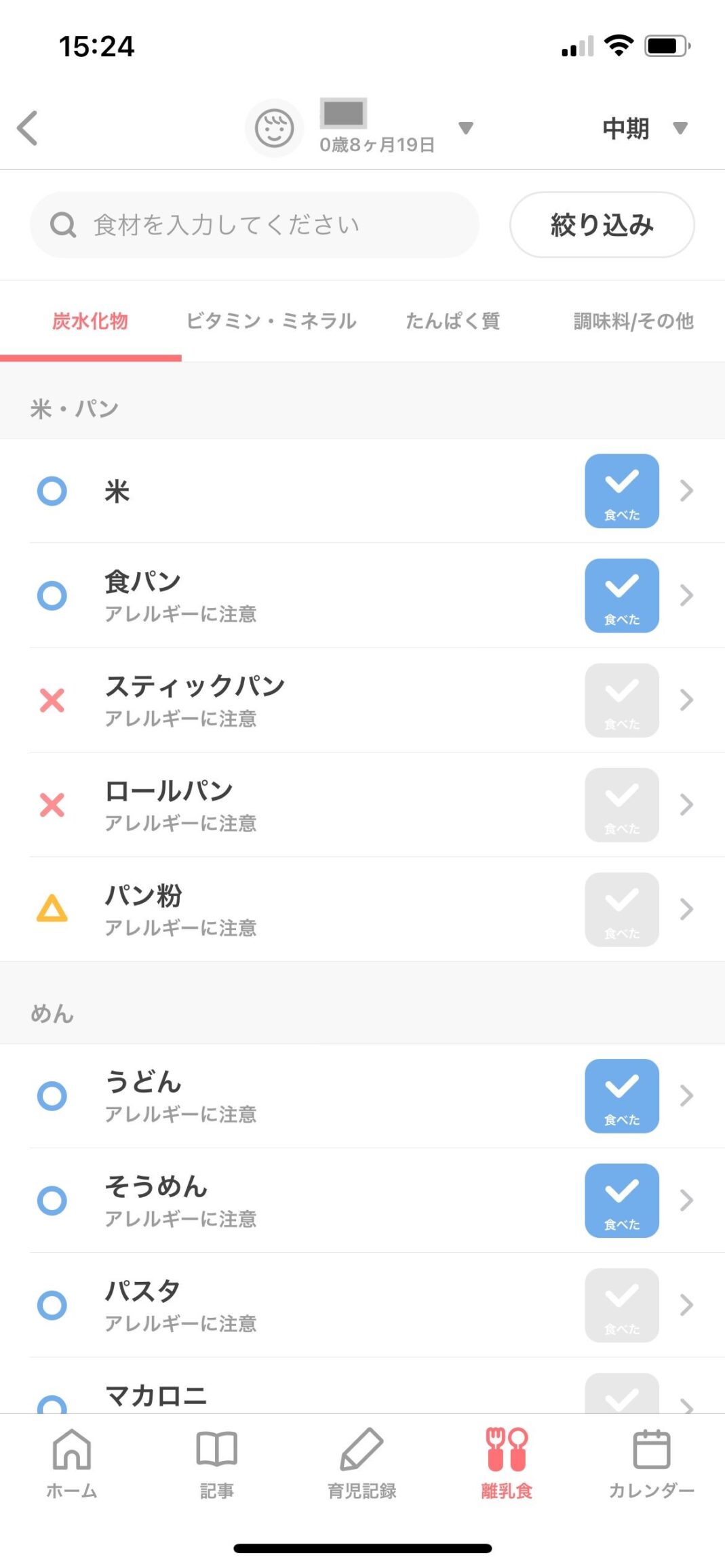Viewport: 725px width, 1568px height.
Task: Open the 記事 articles book icon
Action: pyautogui.click(x=216, y=1462)
